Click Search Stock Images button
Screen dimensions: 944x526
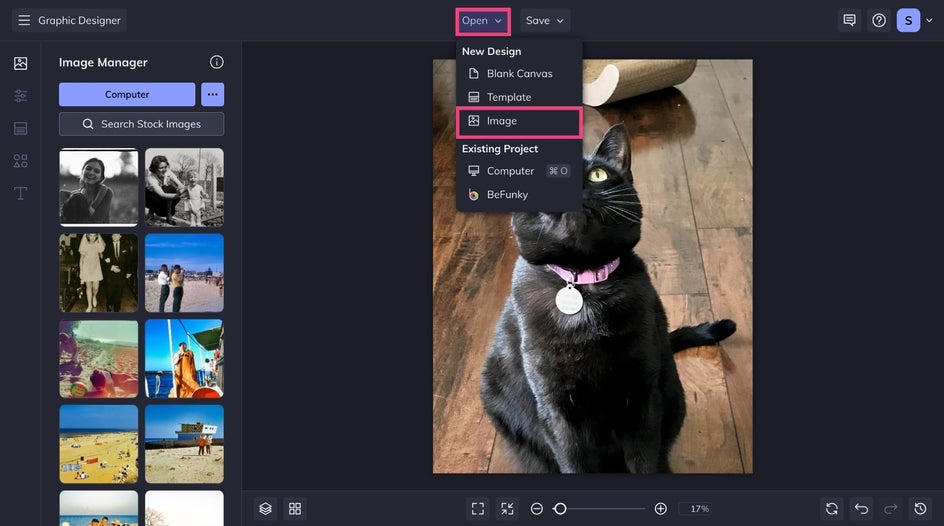click(x=141, y=124)
